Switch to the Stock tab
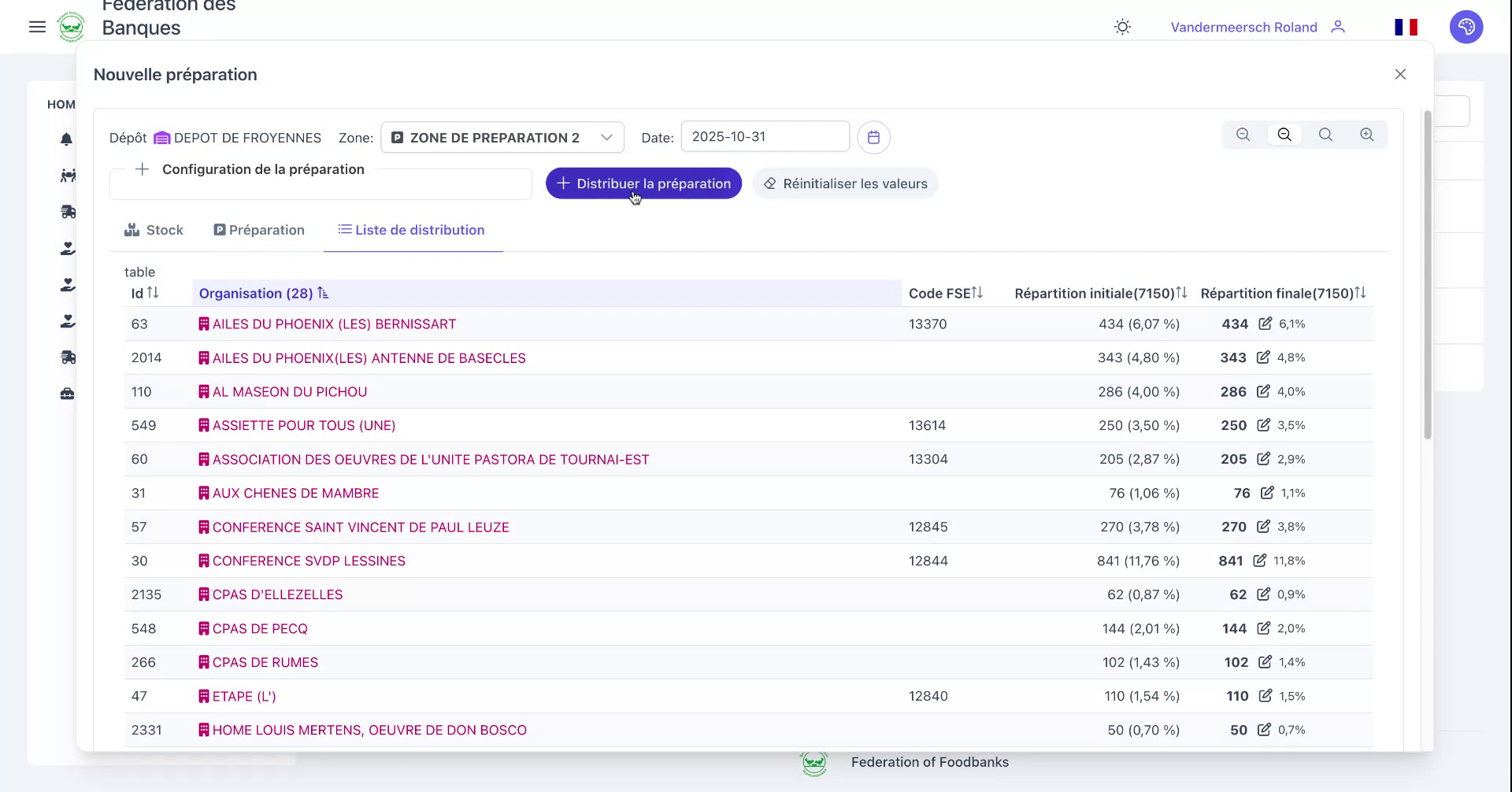 [x=154, y=230]
